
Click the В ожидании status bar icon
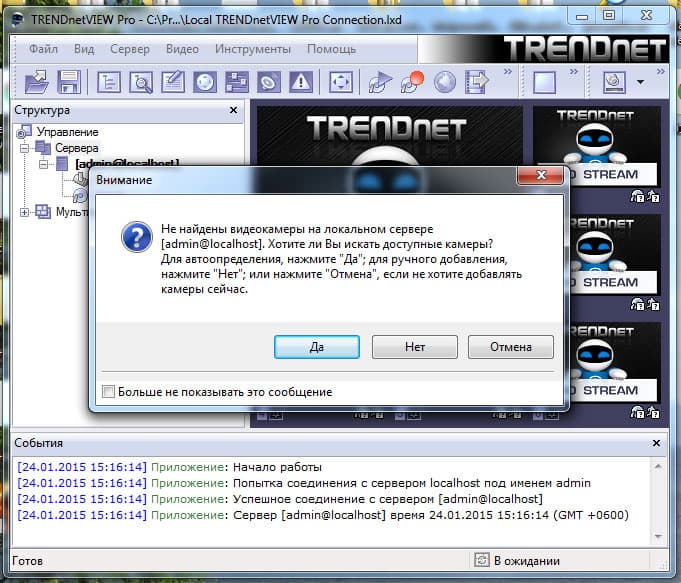tap(481, 560)
